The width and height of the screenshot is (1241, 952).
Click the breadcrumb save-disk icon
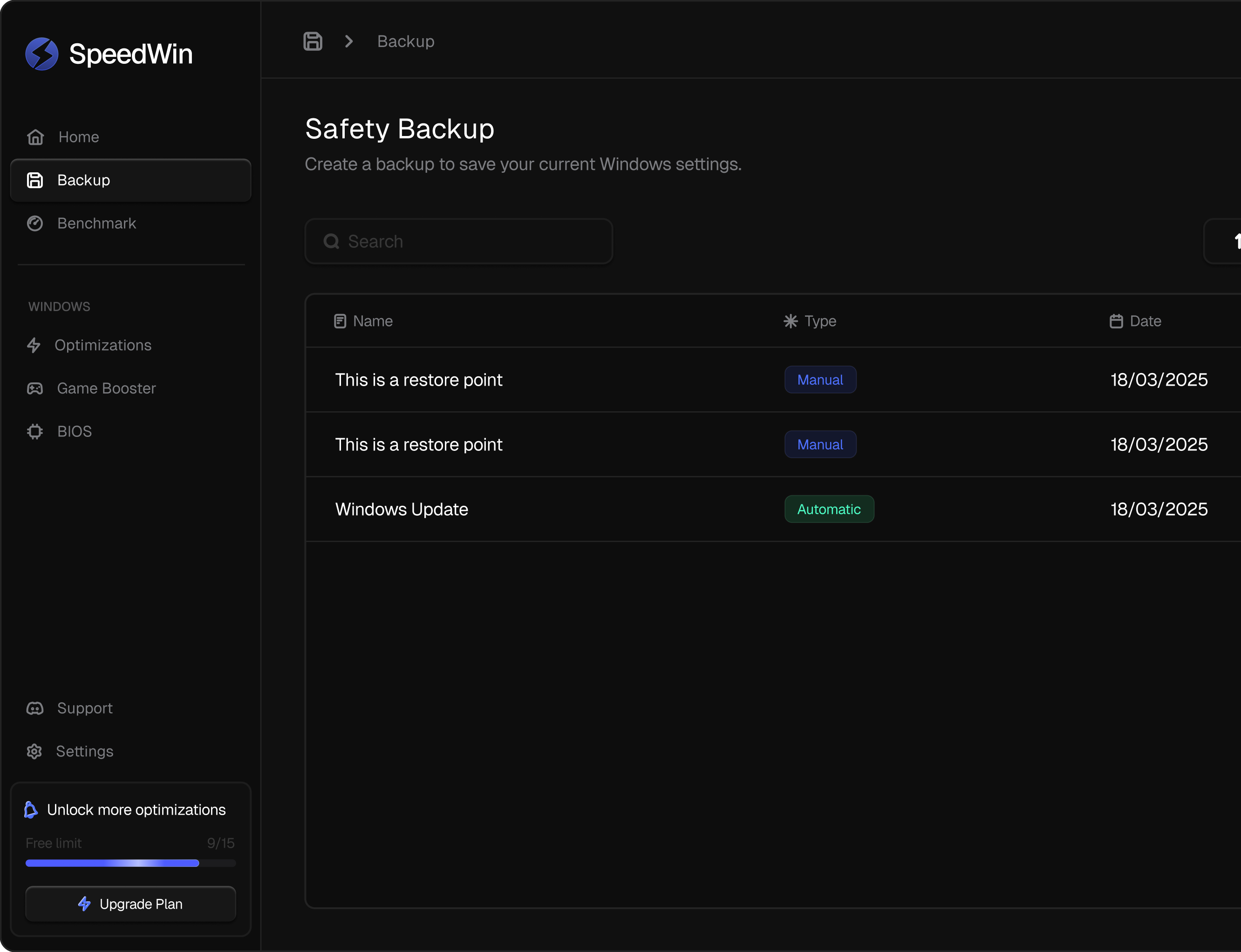pos(313,41)
